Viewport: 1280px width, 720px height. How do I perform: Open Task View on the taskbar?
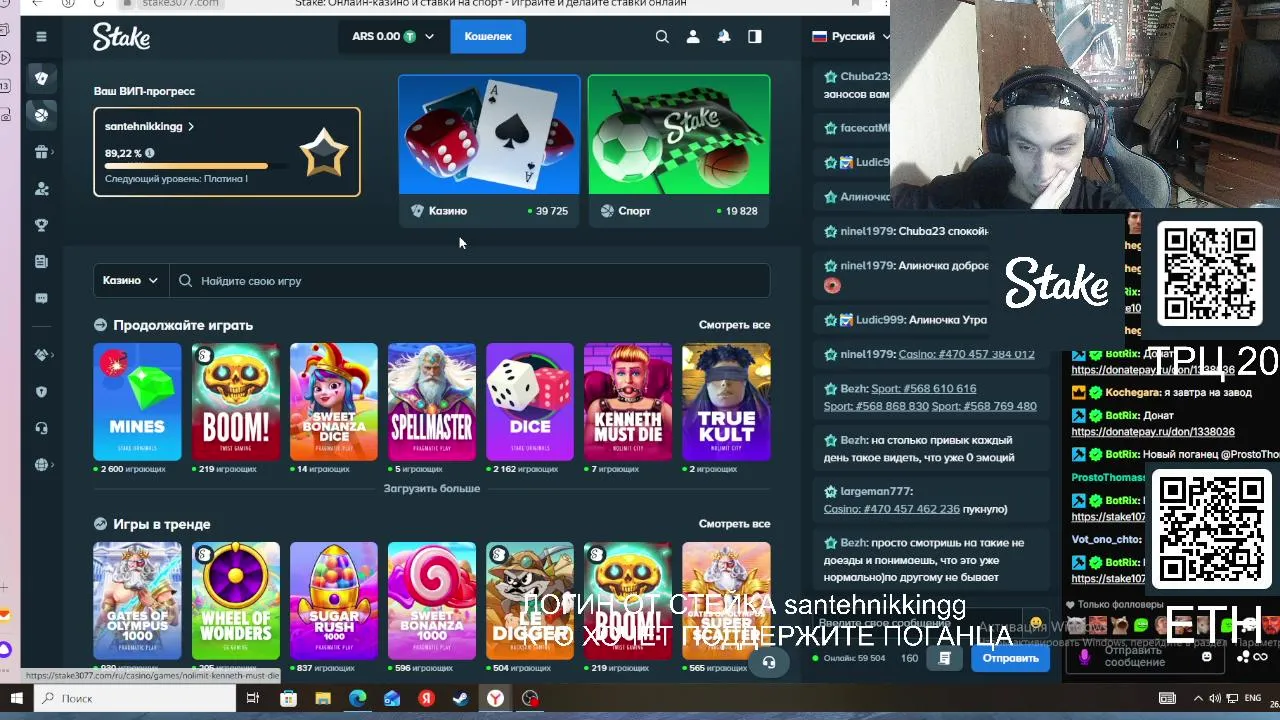[253, 699]
